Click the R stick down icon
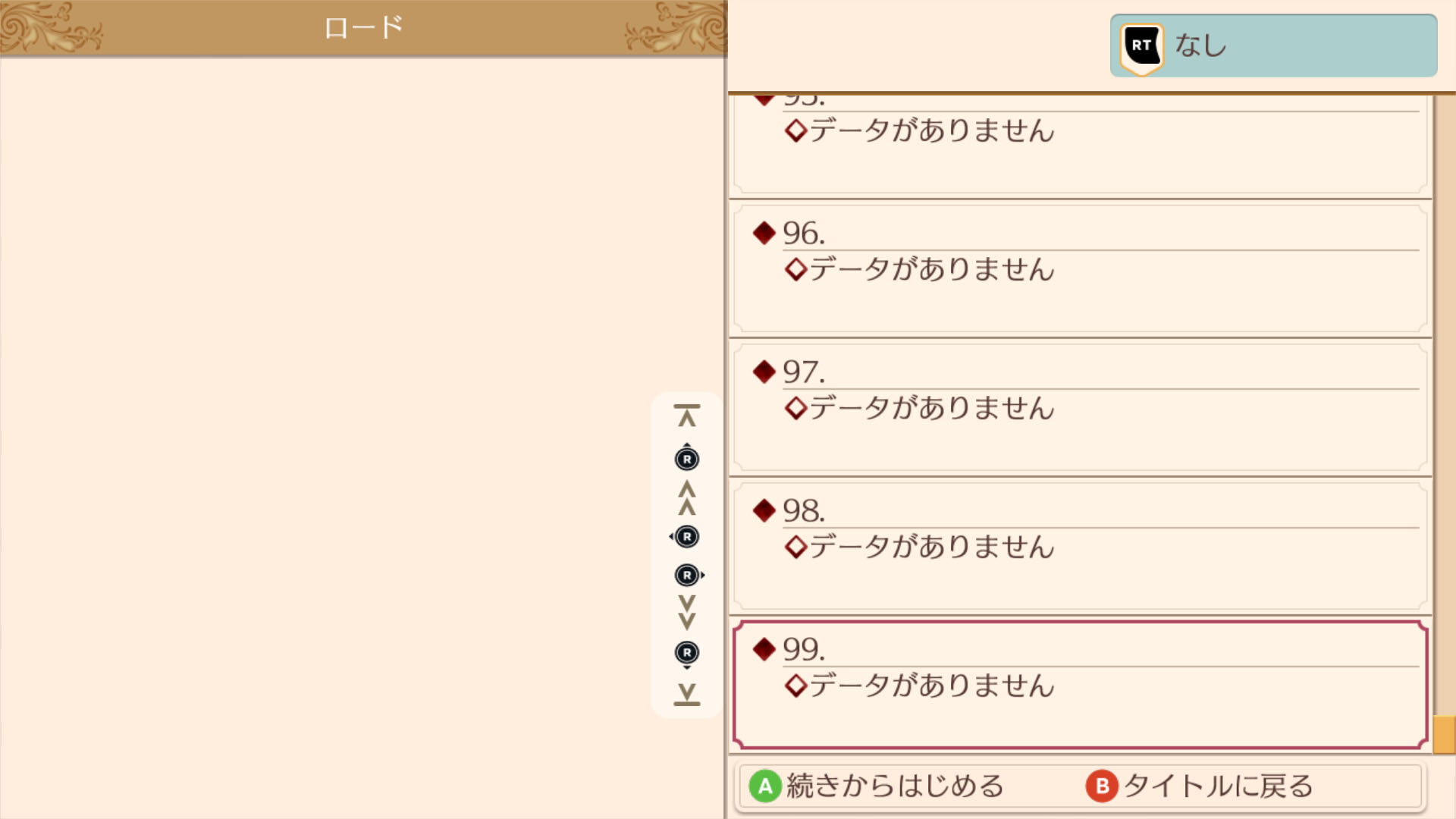 [x=687, y=654]
